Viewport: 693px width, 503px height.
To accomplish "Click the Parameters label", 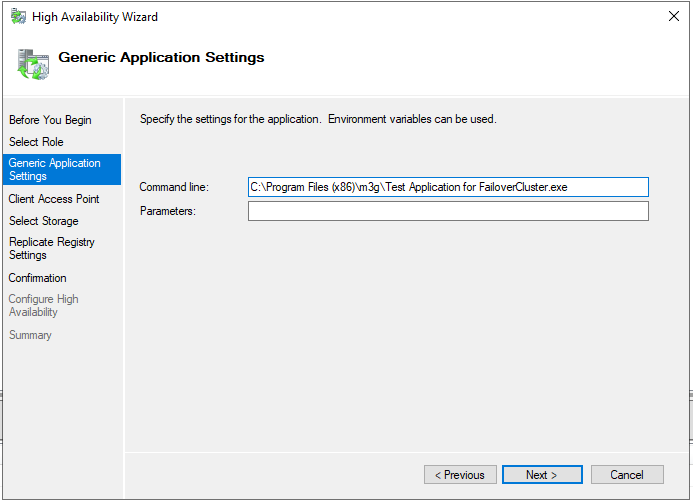I will [x=168, y=211].
